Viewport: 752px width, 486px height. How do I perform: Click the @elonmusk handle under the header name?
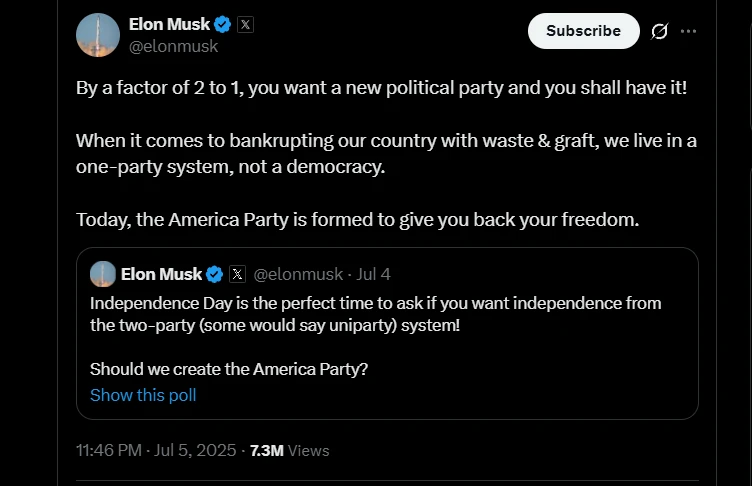click(174, 47)
